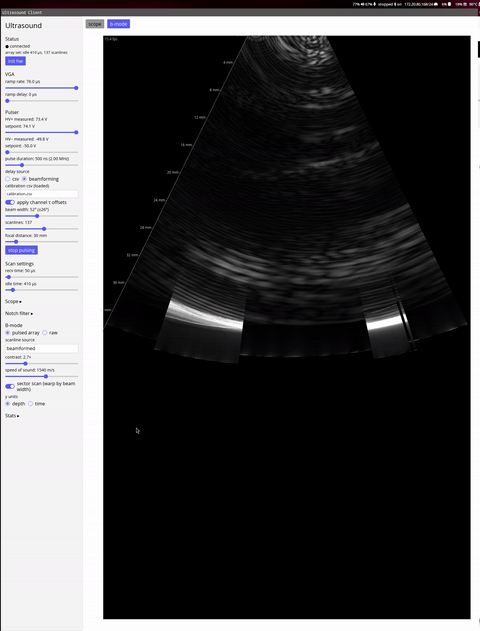Click the temperature indicator in the top bar
The width and height of the screenshot is (480, 631).
474,4
